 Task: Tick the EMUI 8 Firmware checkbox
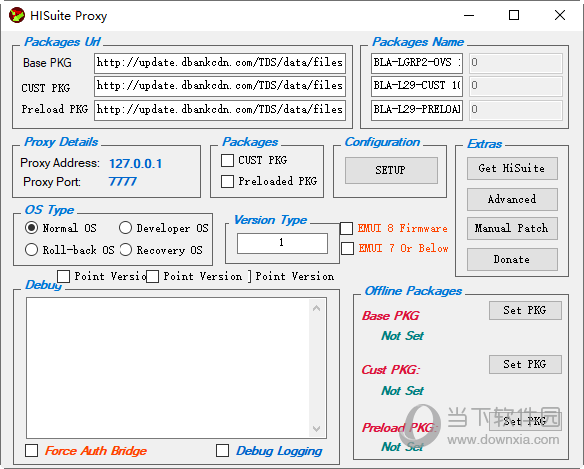(346, 228)
